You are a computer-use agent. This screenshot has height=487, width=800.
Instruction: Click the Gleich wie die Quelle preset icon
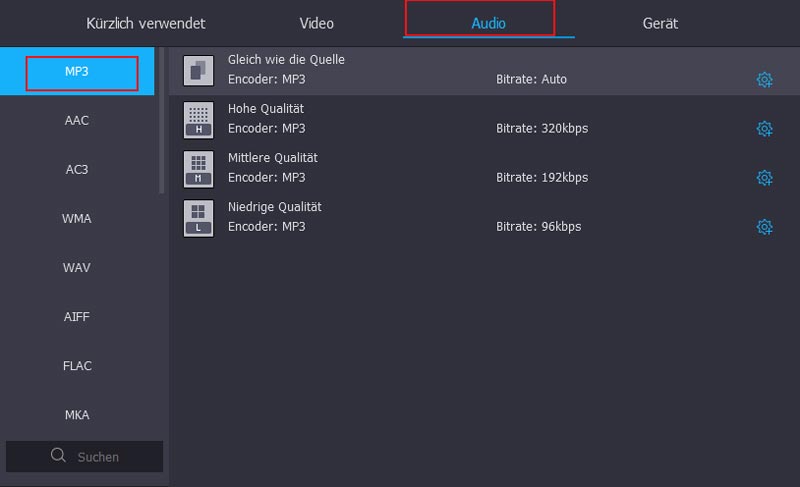coord(199,70)
